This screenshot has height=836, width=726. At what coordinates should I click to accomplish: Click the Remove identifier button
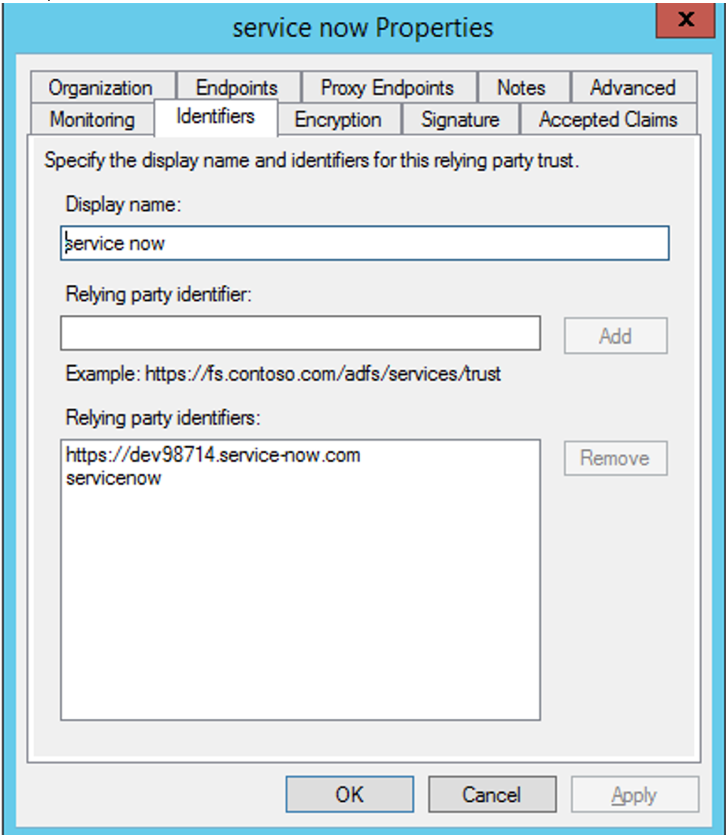(616, 458)
